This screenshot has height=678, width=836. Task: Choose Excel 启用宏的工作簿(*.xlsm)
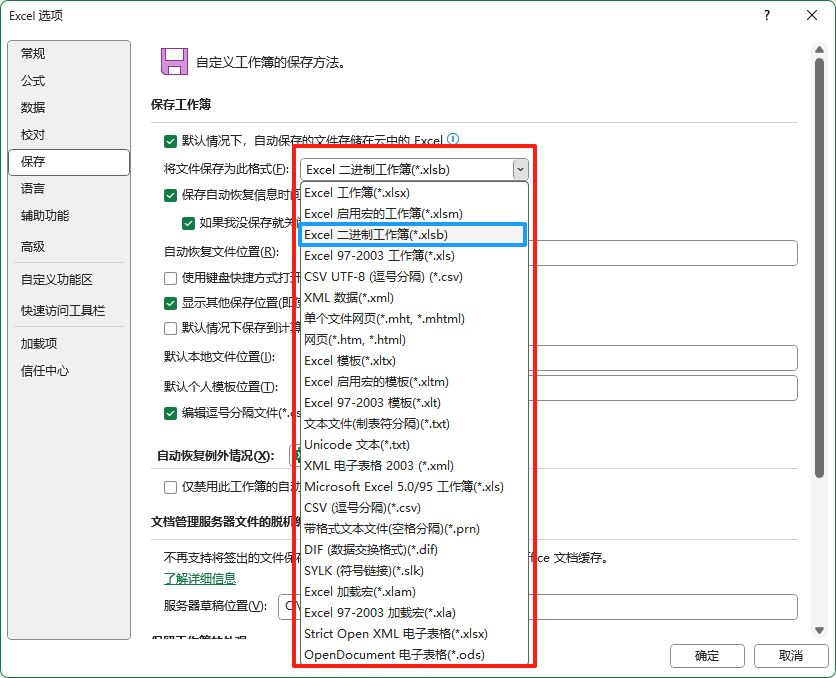(x=414, y=214)
